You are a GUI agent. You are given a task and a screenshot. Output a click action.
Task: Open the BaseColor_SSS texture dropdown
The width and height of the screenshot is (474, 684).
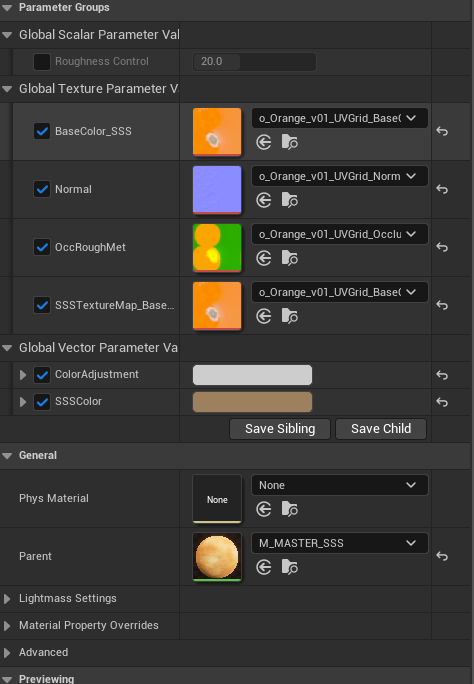[340, 118]
